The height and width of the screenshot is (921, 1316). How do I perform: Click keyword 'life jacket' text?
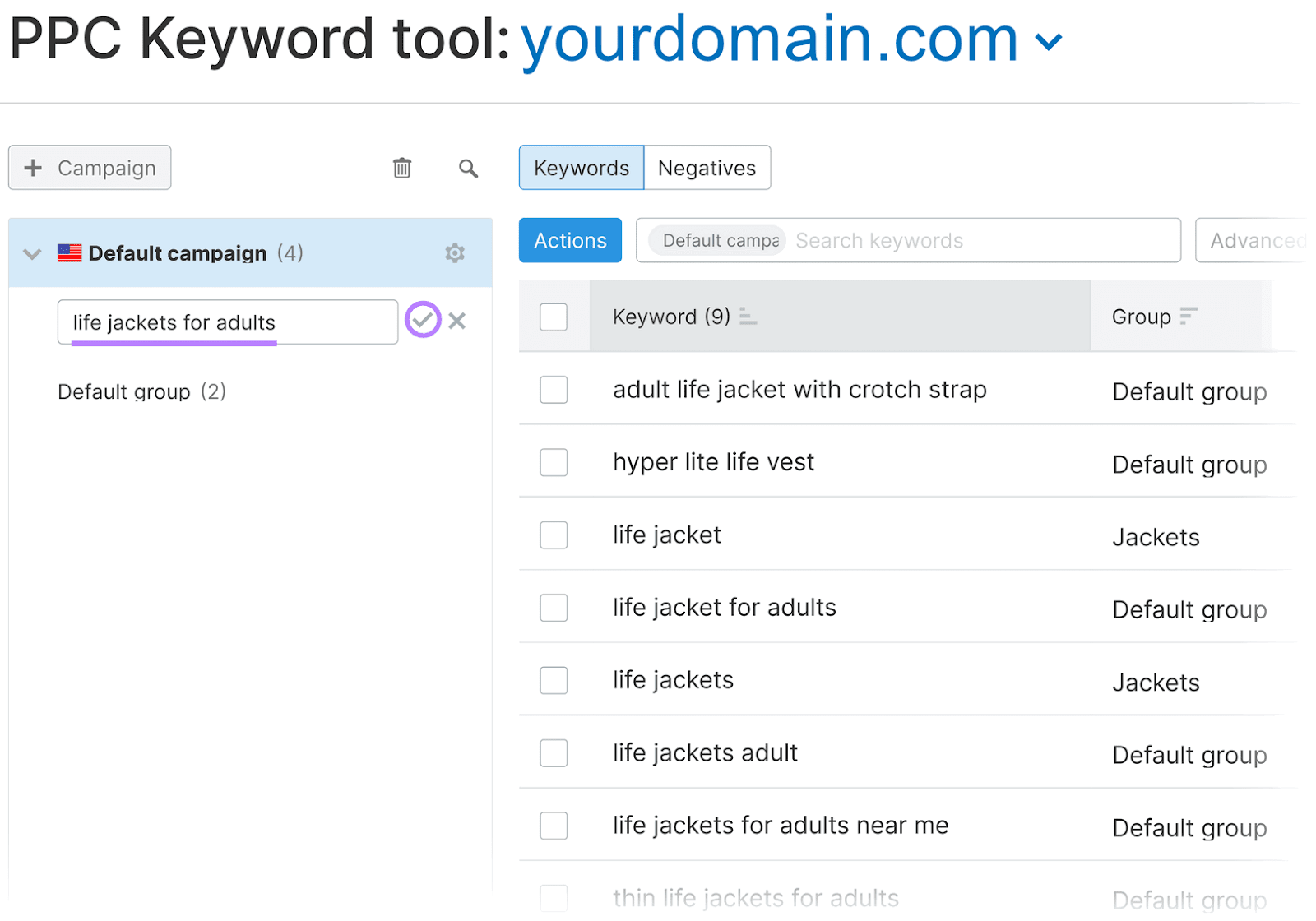click(x=666, y=535)
